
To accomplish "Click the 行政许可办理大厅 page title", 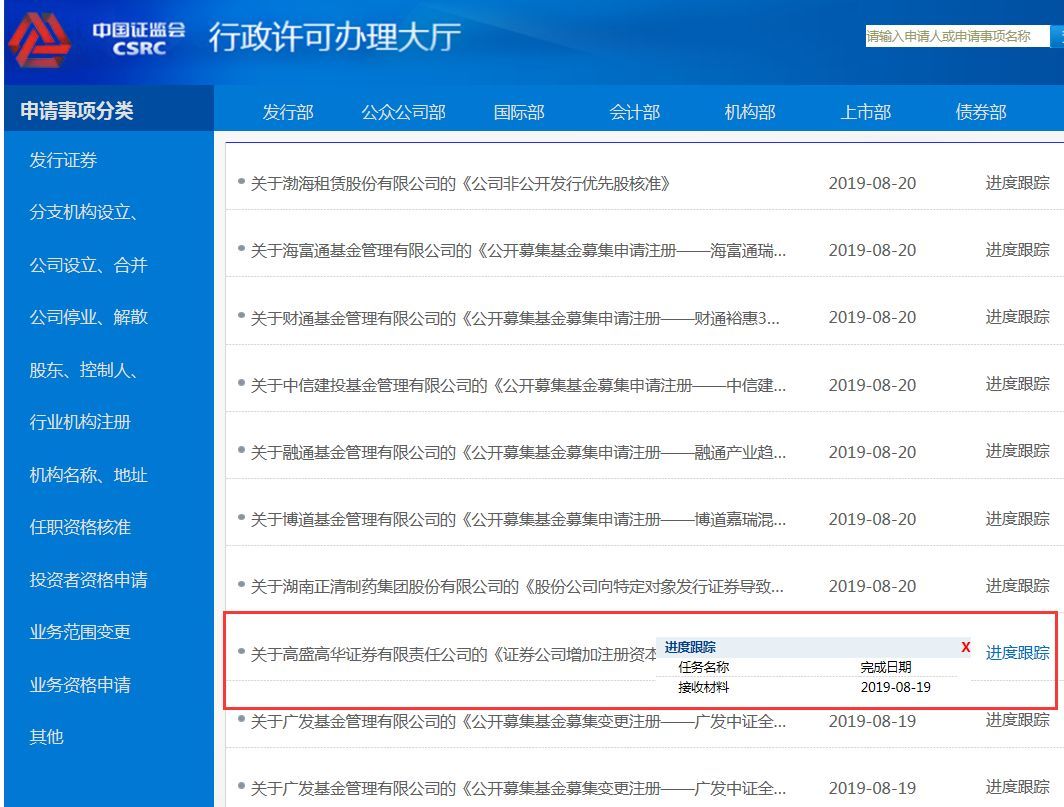I will pyautogui.click(x=335, y=37).
